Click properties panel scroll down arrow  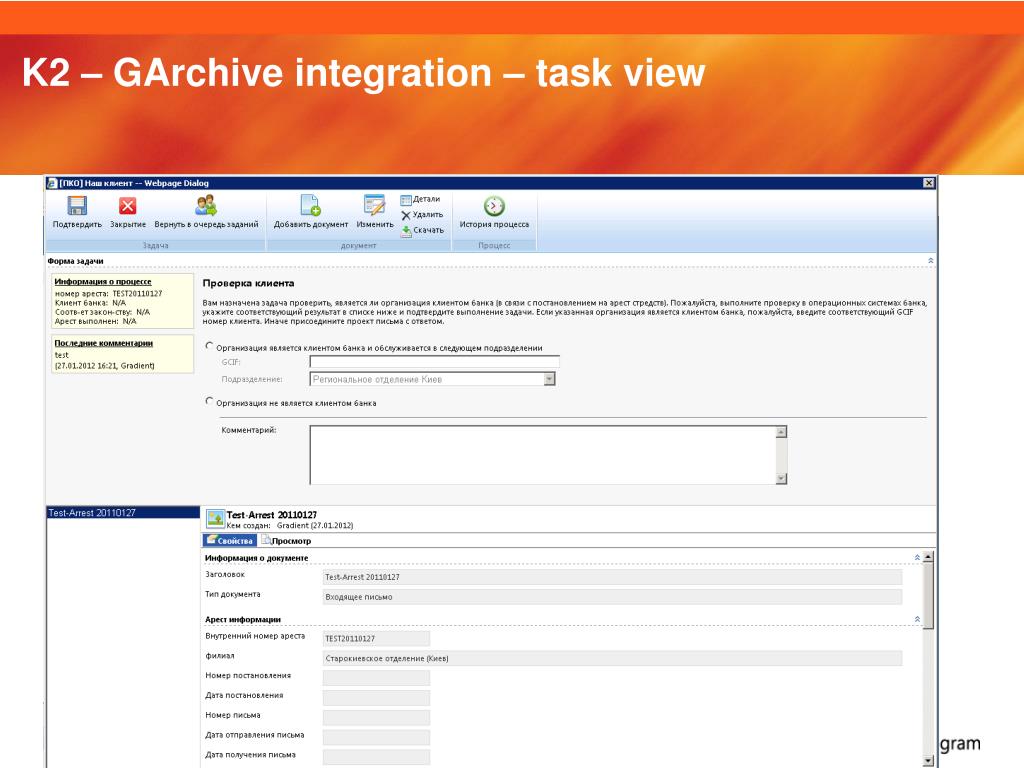[x=928, y=761]
